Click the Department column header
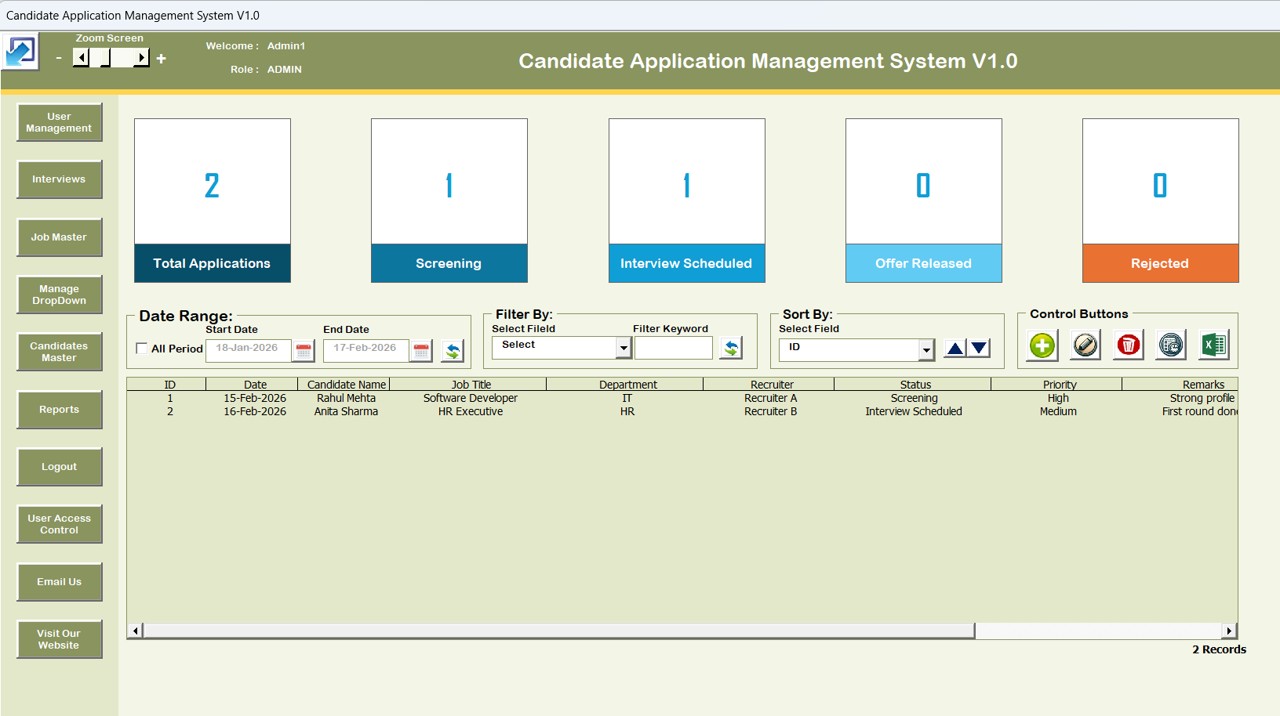Image resolution: width=1280 pixels, height=716 pixels. [626, 384]
